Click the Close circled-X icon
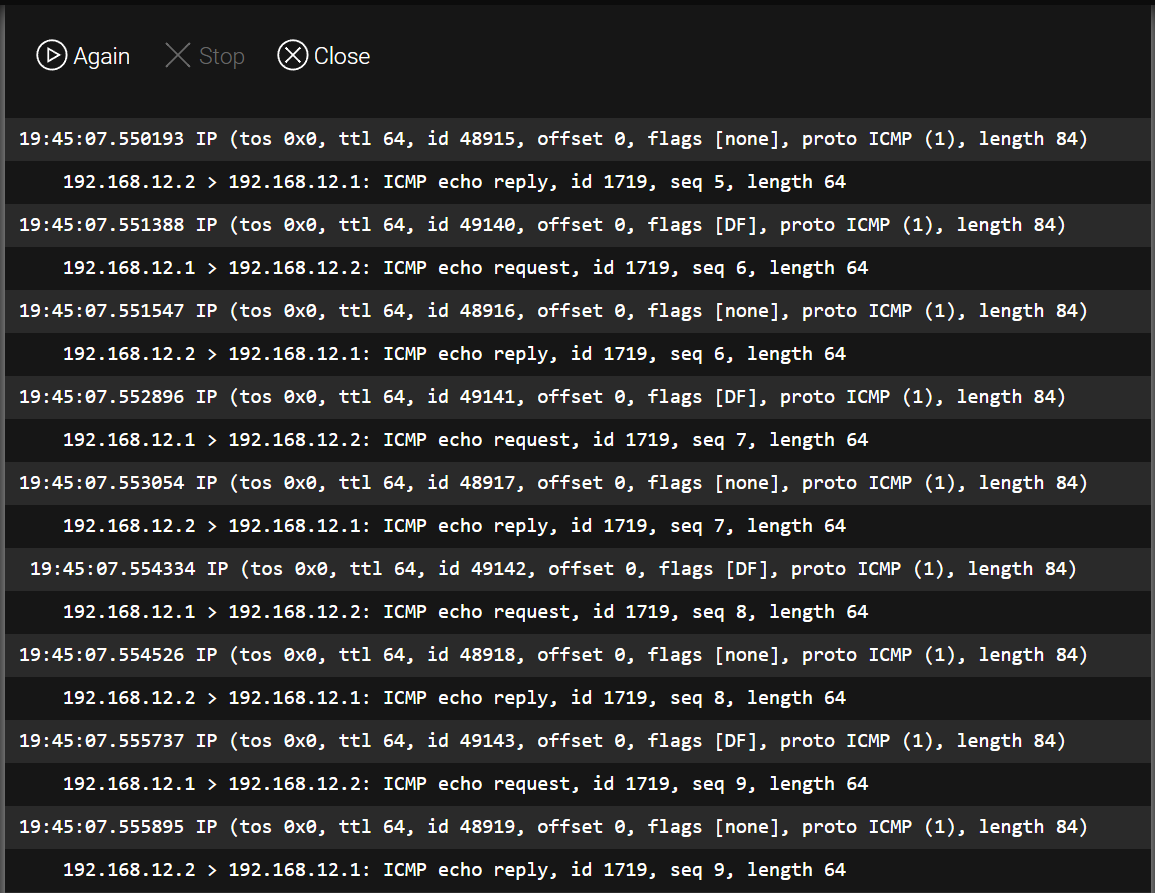 coord(292,56)
